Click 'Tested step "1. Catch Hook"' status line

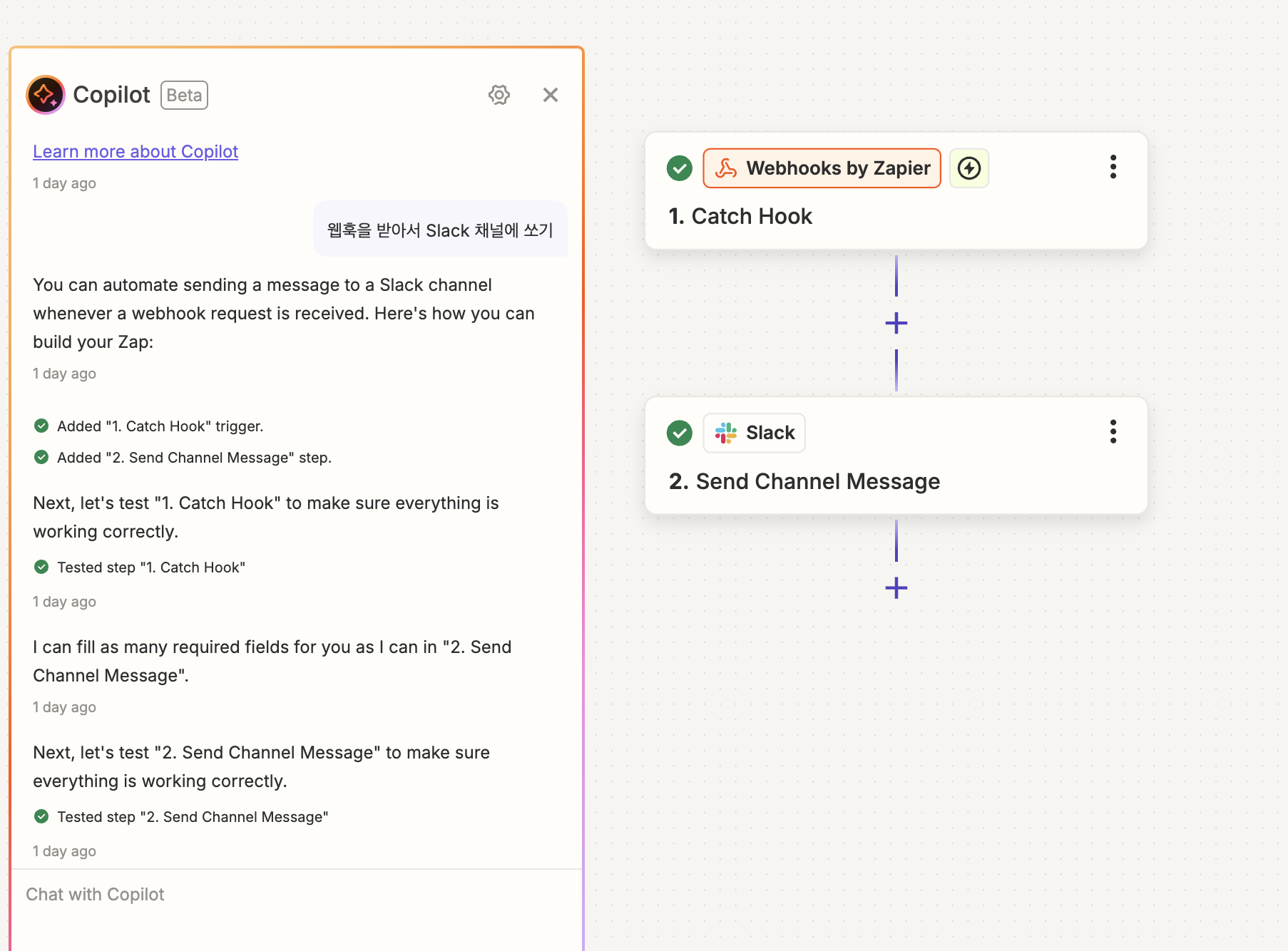140,567
